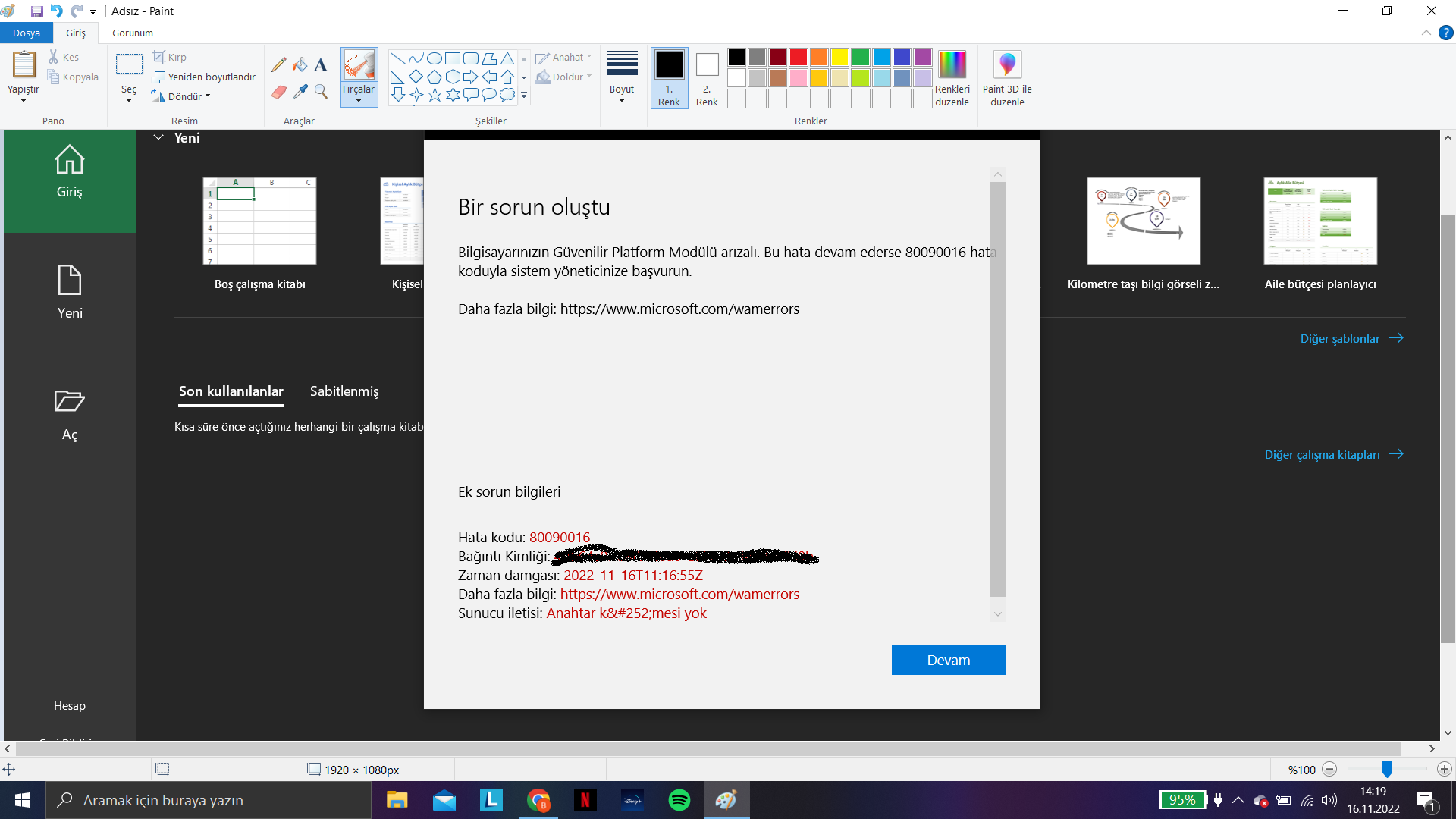
Task: Switch to the Görünüm ribbon tab
Action: [x=133, y=33]
